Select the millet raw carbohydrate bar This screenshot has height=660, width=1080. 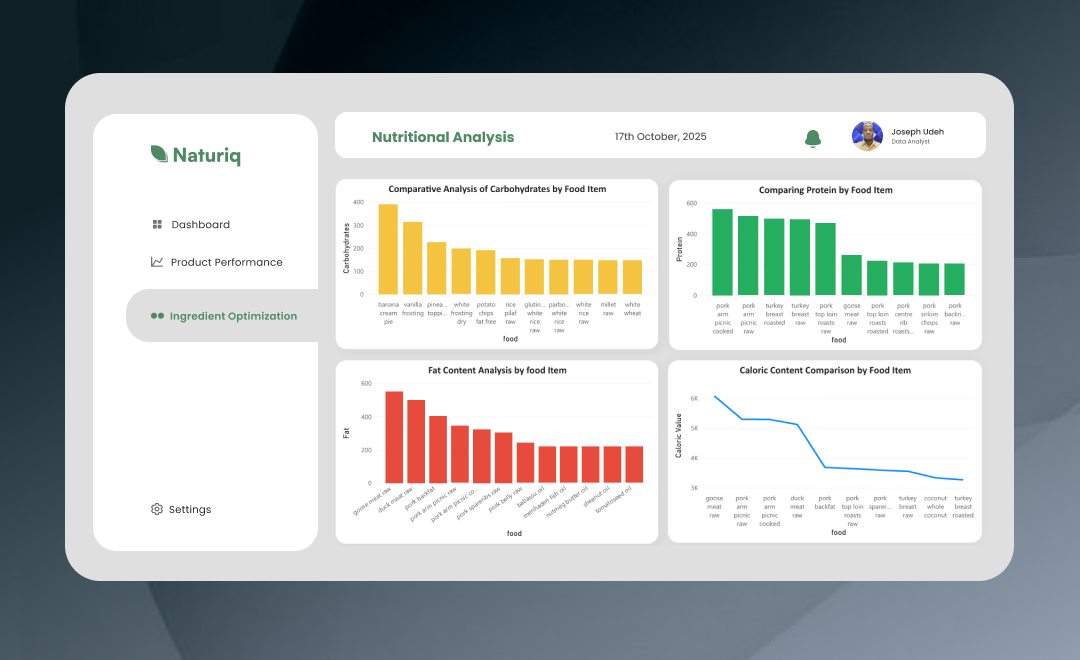(608, 277)
